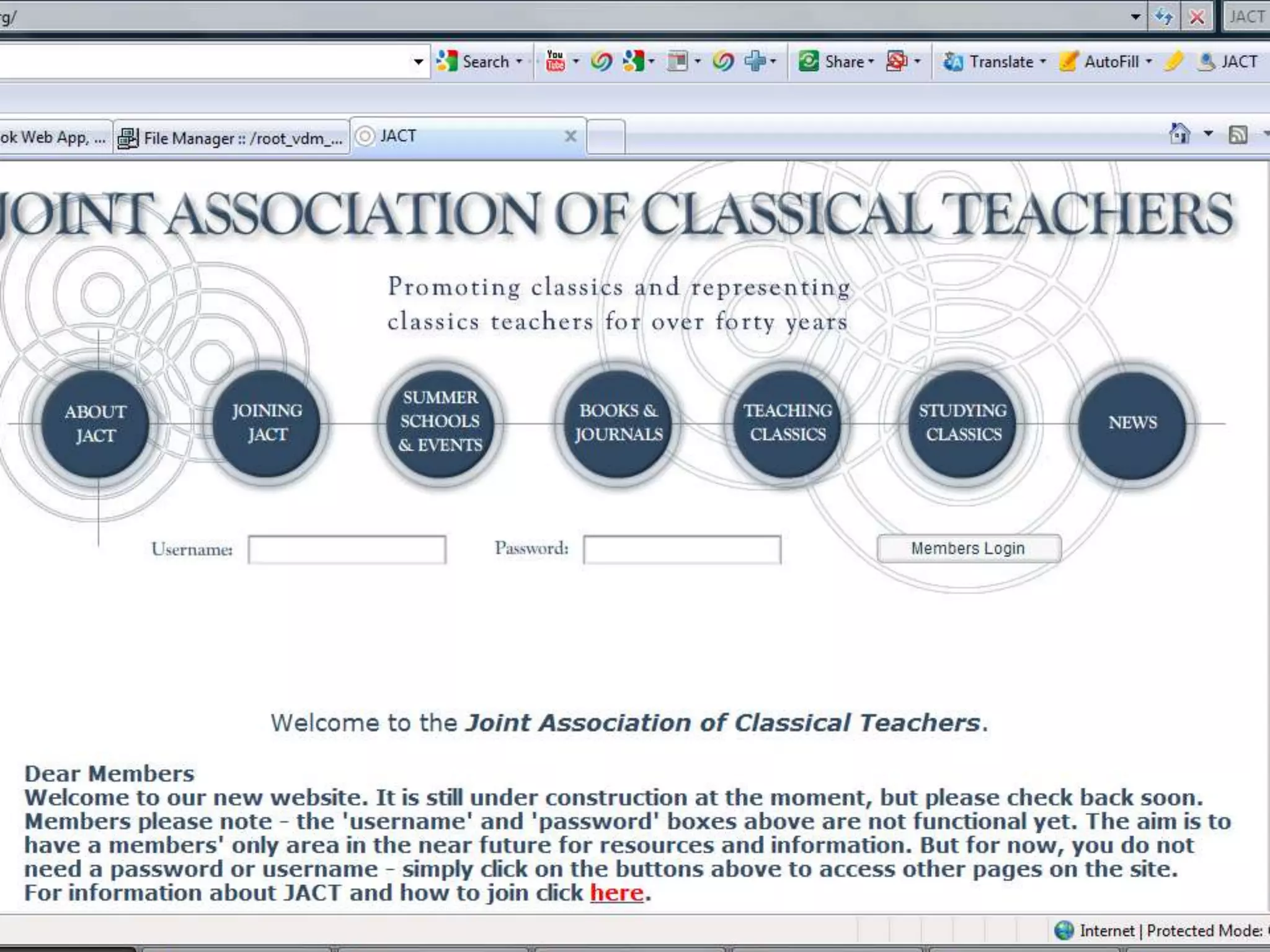The width and height of the screenshot is (1270, 952).
Task: Expand the Share dropdown arrow
Action: click(x=871, y=61)
